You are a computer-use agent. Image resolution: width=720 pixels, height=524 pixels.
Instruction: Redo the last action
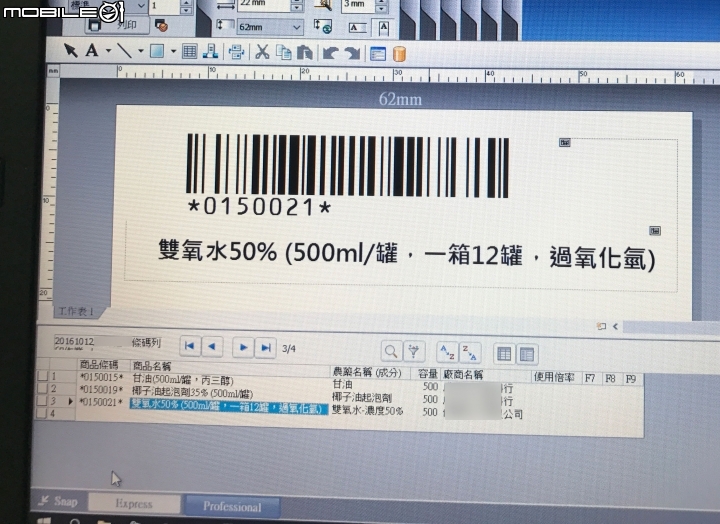(352, 54)
